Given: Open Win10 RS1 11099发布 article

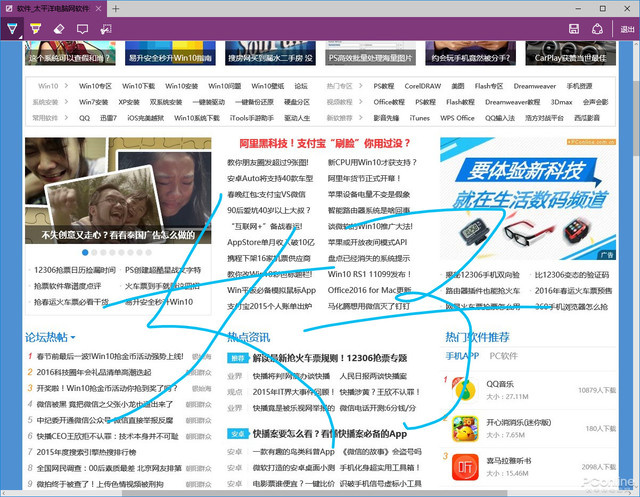Looking at the screenshot, I should click(369, 274).
